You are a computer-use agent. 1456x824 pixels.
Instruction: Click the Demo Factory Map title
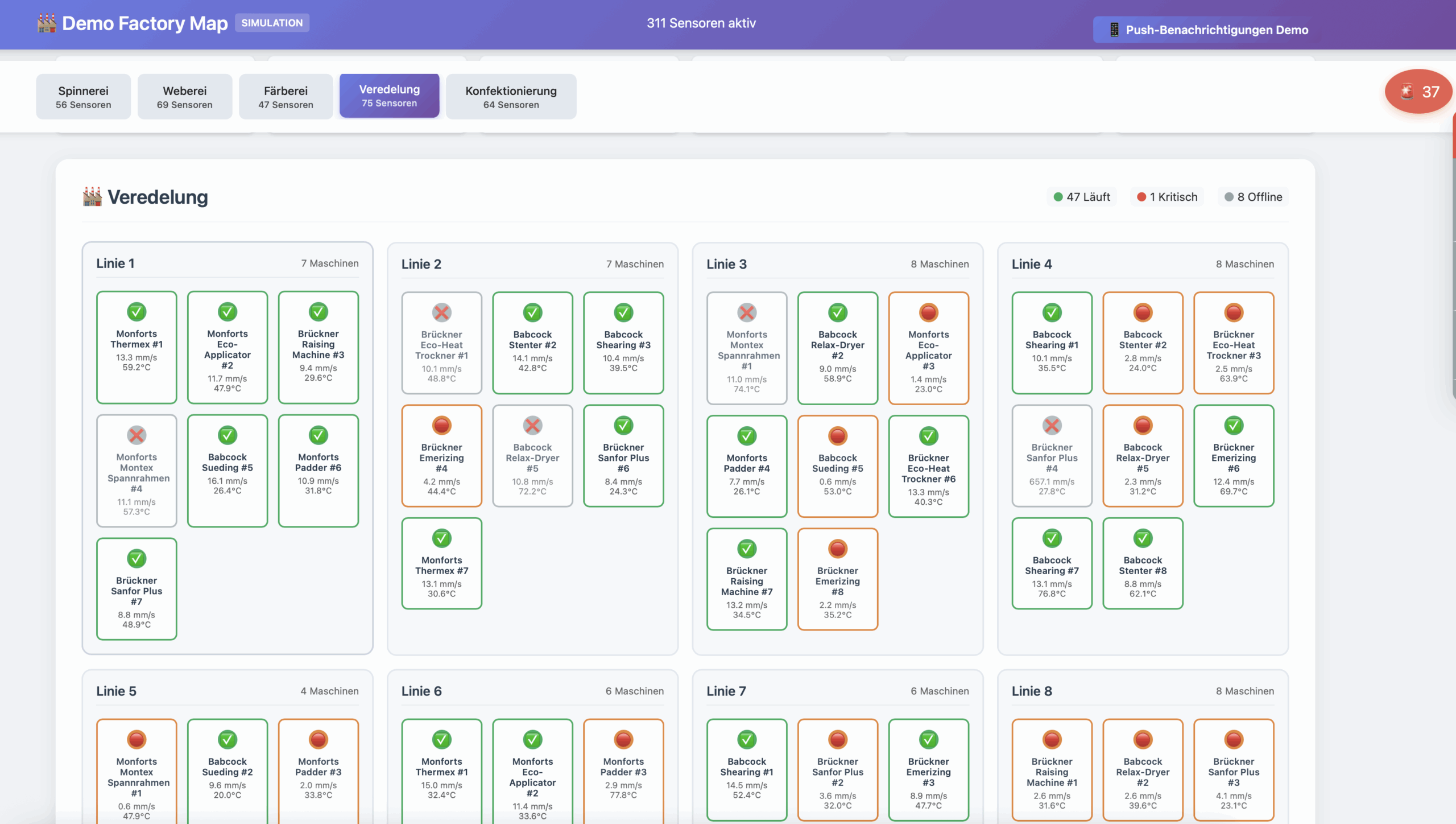click(x=145, y=23)
